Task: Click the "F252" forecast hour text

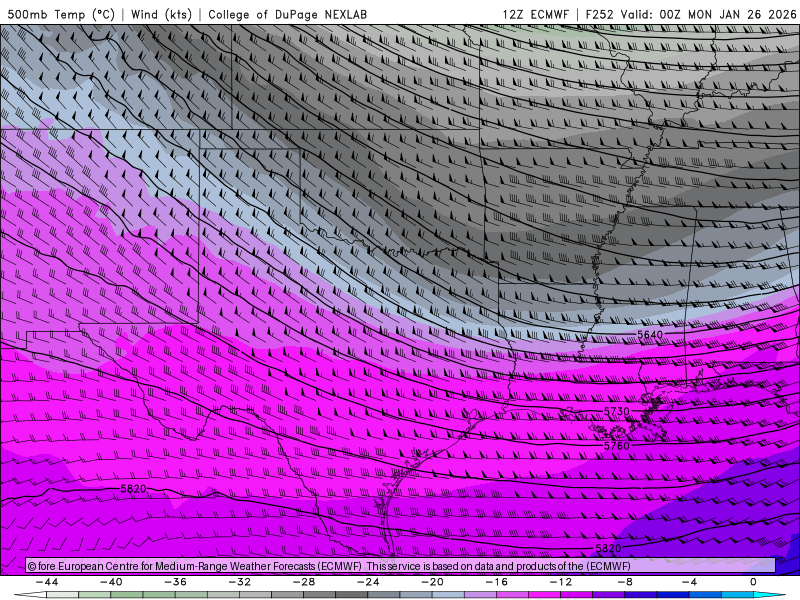Action: 599,14
